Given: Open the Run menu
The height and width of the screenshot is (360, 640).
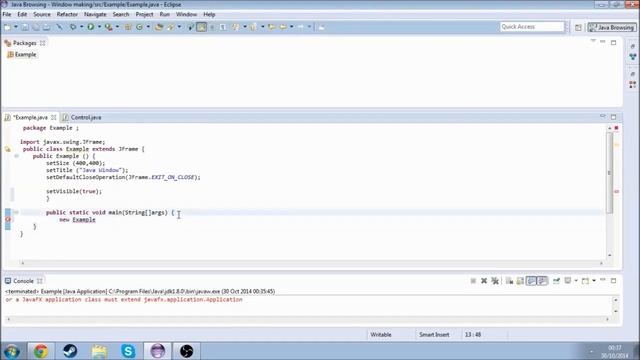Looking at the screenshot, I should point(164,14).
